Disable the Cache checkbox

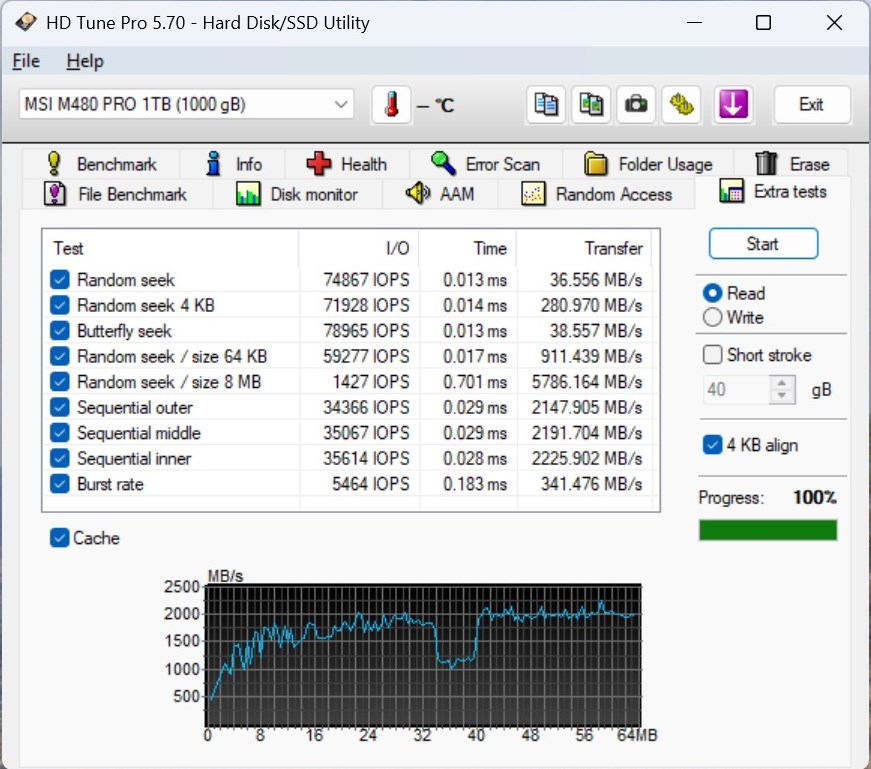click(59, 538)
